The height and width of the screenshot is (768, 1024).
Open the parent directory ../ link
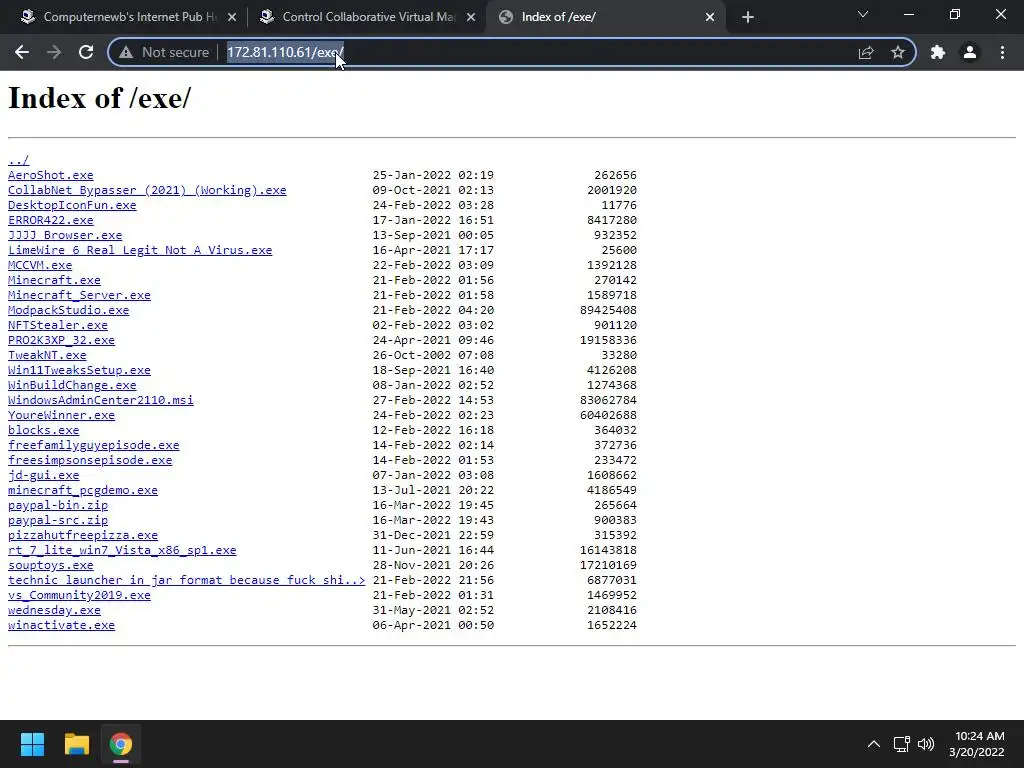click(18, 160)
